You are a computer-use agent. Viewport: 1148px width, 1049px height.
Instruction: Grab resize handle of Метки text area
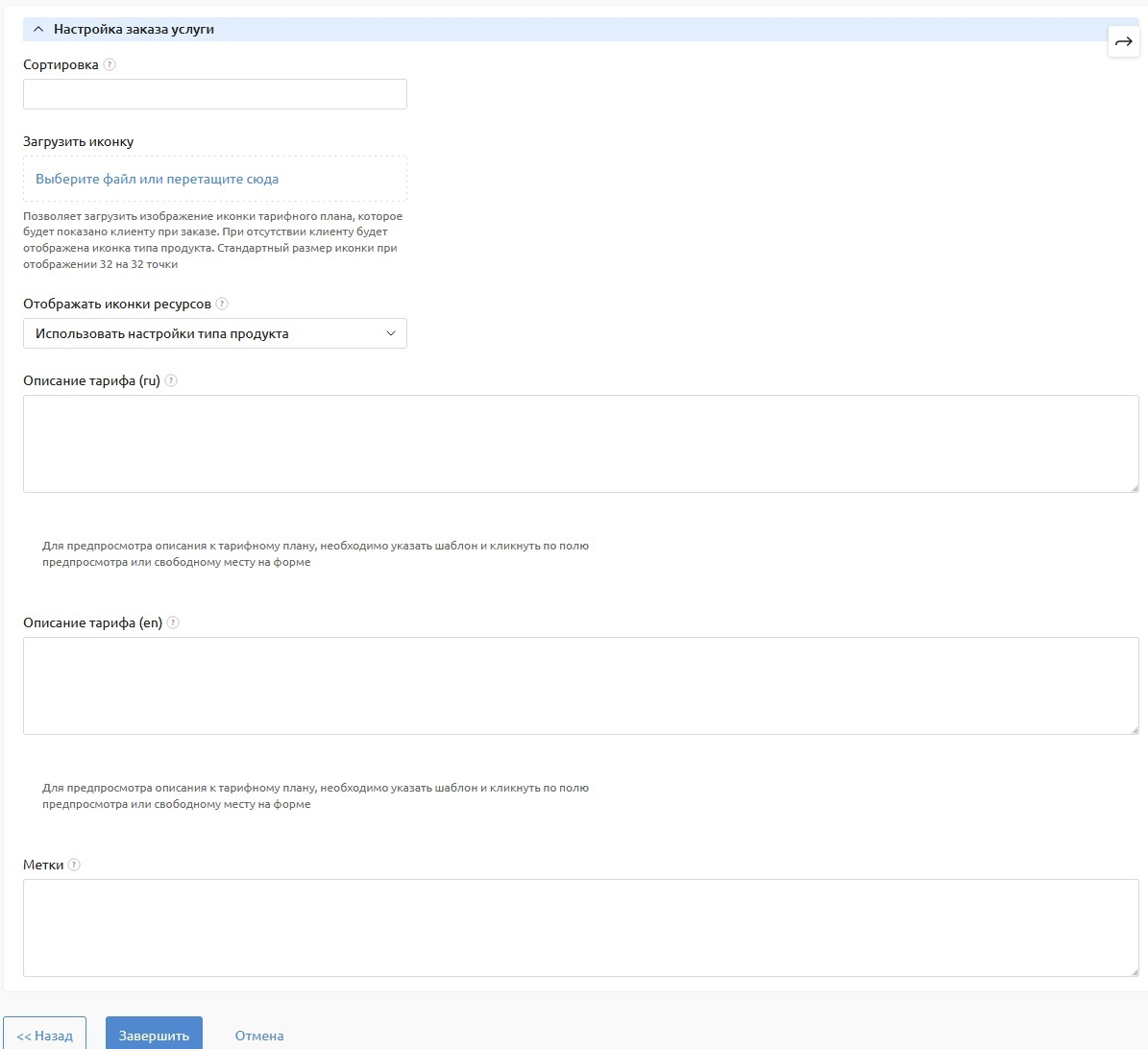point(1135,972)
